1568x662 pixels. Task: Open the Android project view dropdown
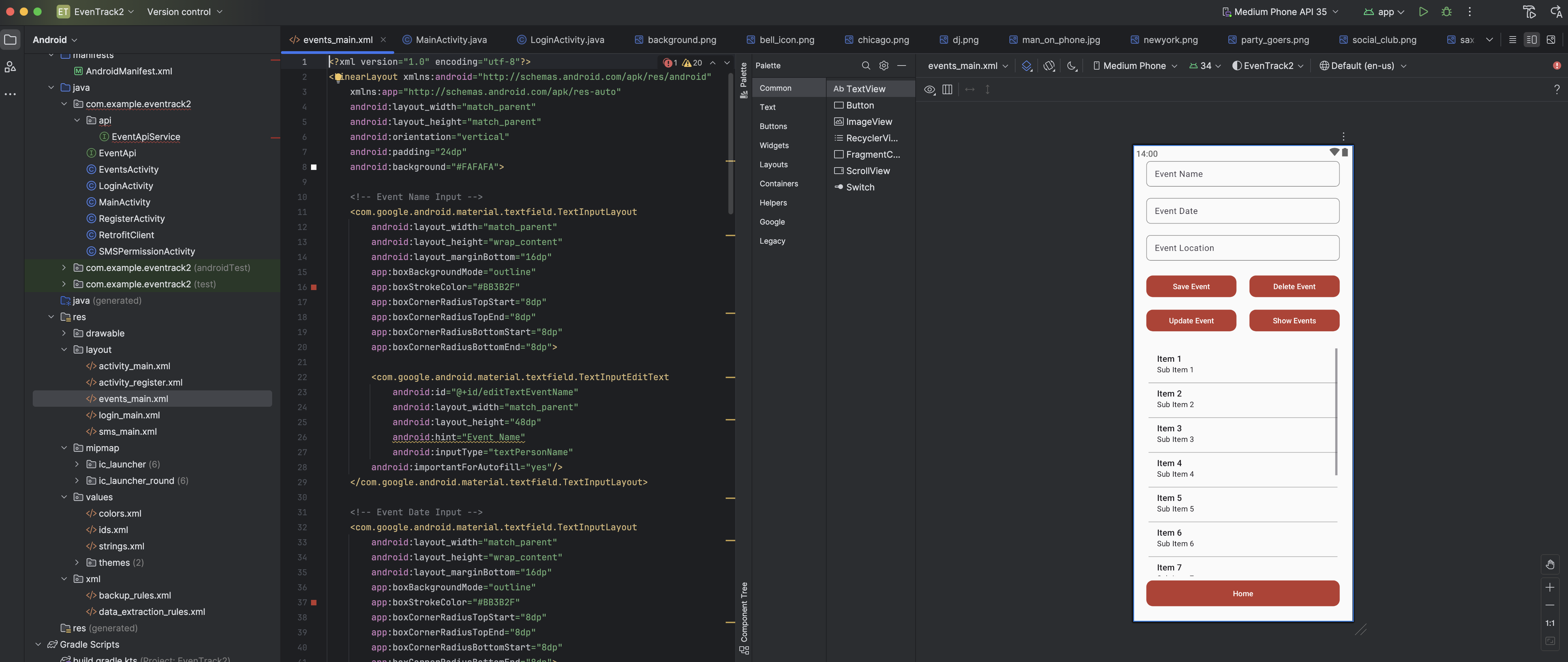click(55, 40)
